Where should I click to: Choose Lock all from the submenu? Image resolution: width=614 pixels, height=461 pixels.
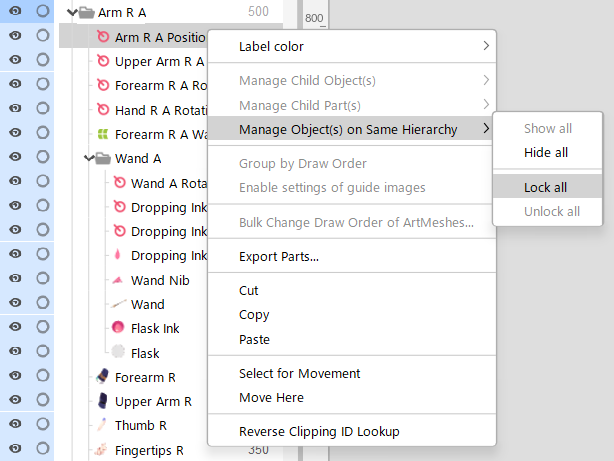pyautogui.click(x=545, y=187)
